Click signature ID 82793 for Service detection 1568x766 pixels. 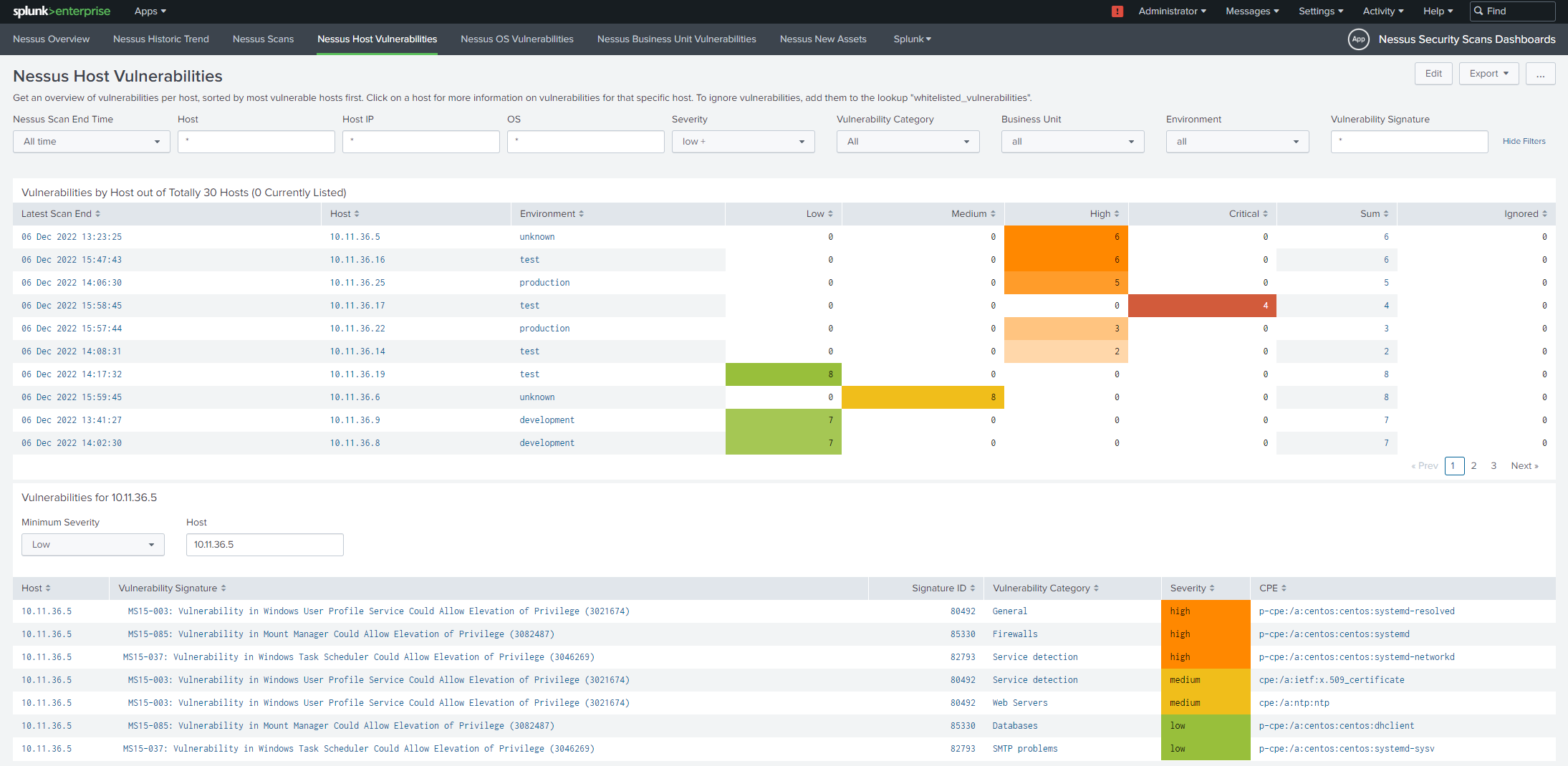point(963,657)
